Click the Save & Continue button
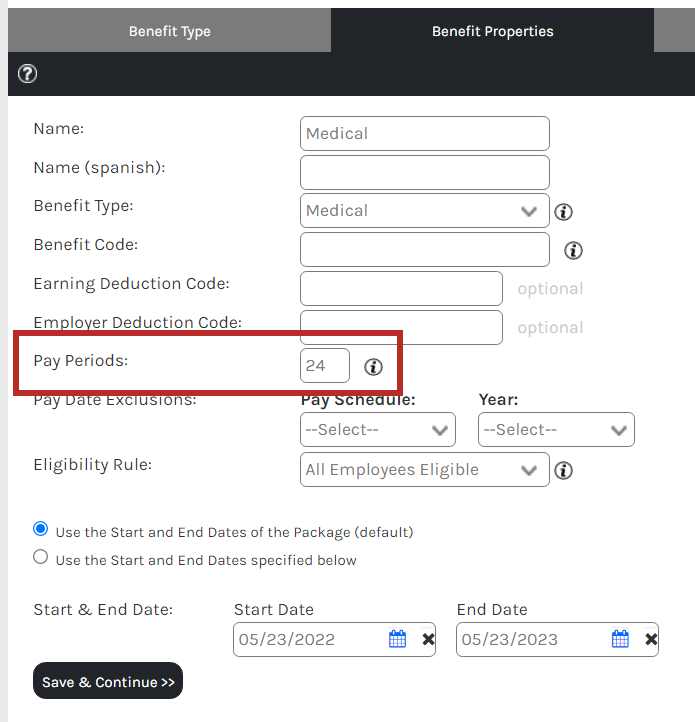Screen dimensions: 695x722 108,681
